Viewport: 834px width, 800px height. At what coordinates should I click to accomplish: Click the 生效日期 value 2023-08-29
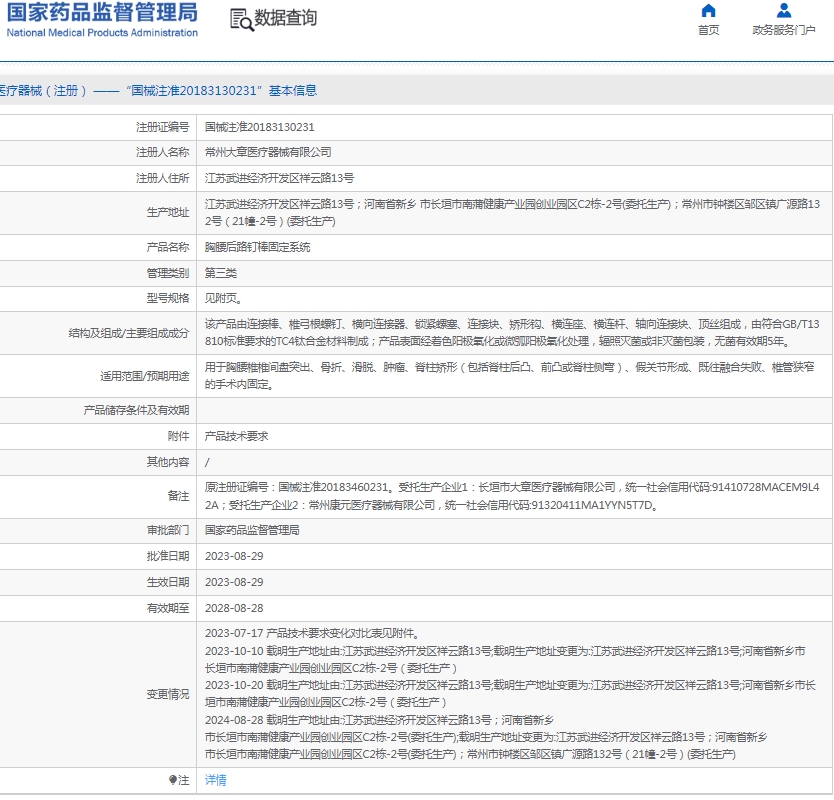click(x=234, y=582)
